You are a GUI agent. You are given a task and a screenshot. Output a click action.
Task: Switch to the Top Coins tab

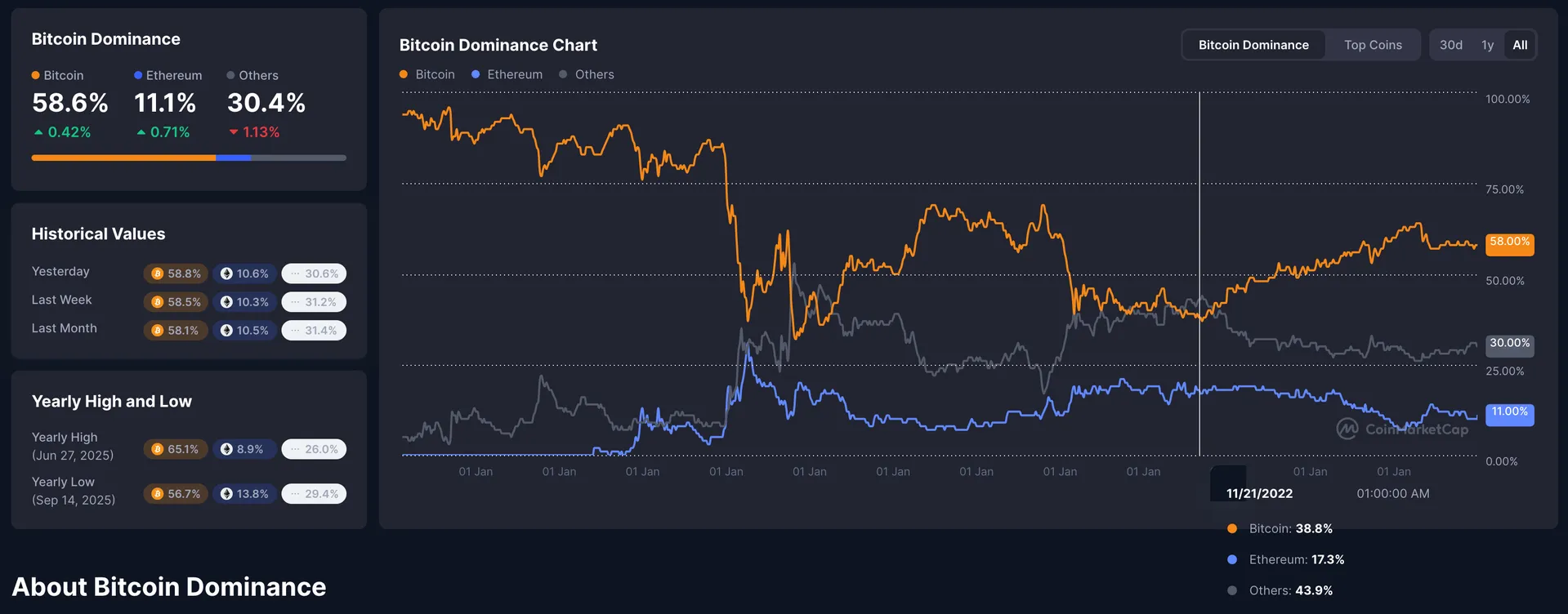coord(1373,45)
